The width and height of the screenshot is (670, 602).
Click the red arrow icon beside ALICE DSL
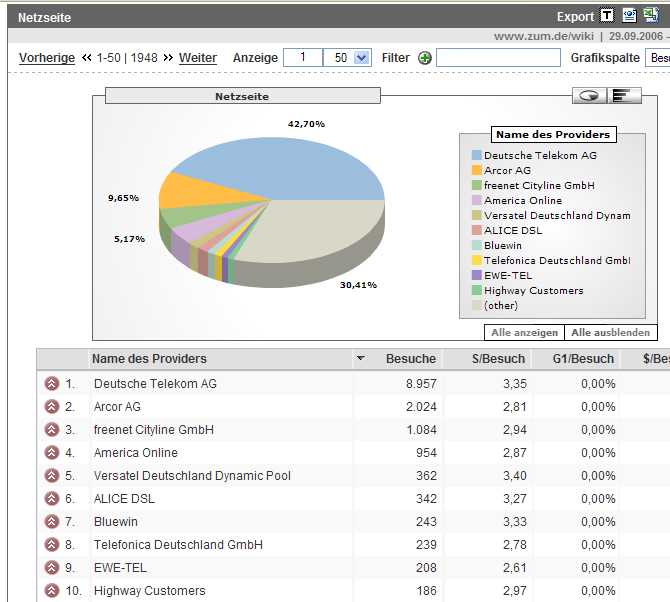[52, 499]
